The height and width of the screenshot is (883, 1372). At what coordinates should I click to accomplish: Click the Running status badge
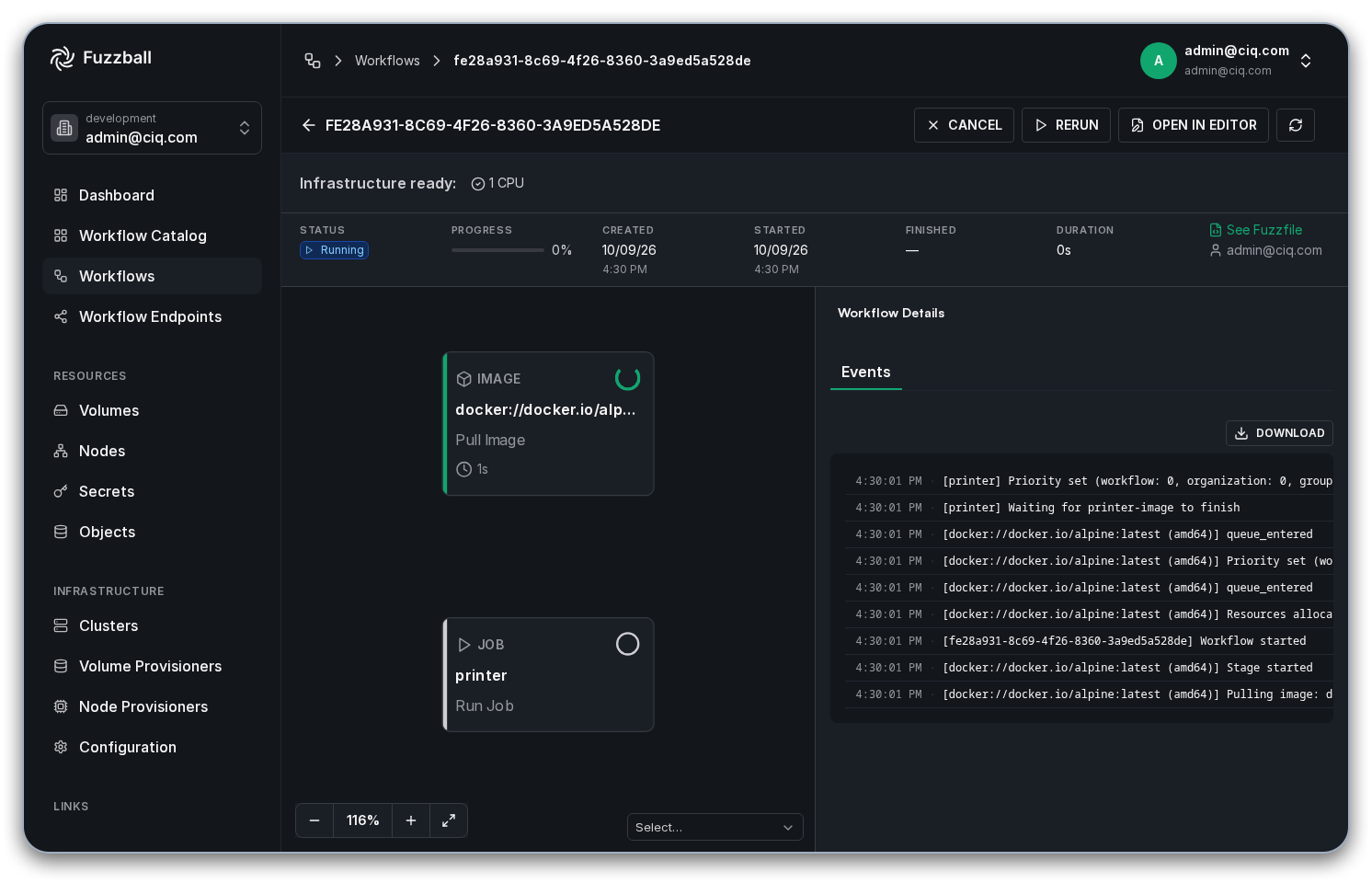(335, 250)
